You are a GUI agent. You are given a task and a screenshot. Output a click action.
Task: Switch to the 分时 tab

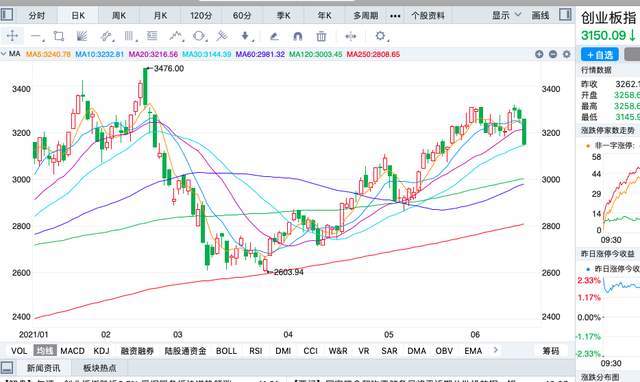tap(37, 16)
